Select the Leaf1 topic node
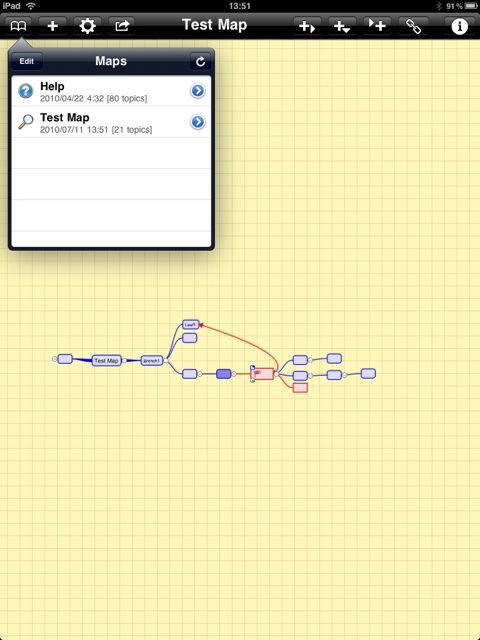 [x=191, y=324]
